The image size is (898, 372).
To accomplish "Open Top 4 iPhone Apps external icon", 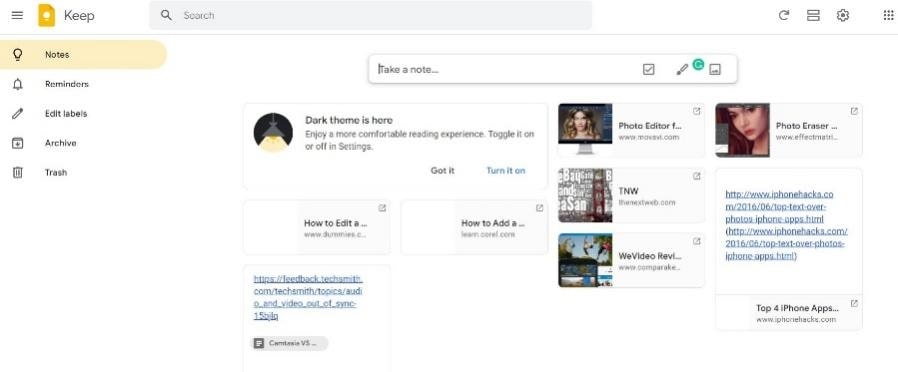I will (x=854, y=303).
